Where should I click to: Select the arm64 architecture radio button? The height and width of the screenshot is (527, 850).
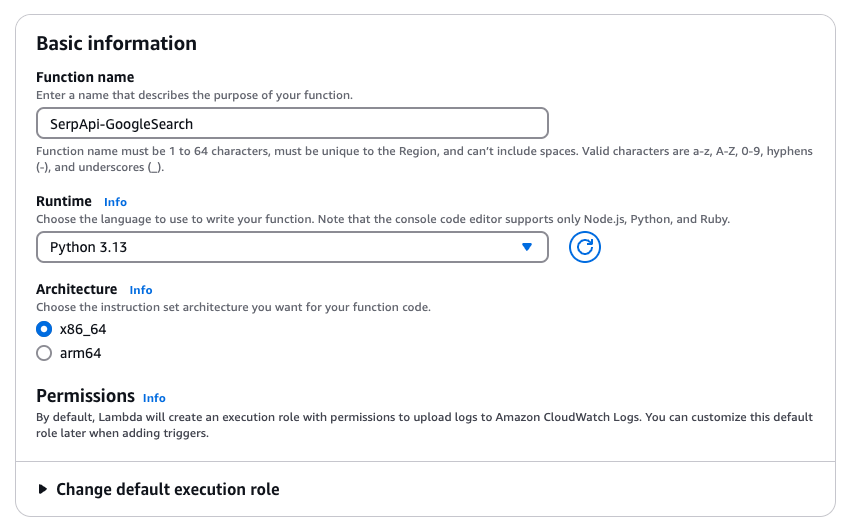(x=44, y=353)
